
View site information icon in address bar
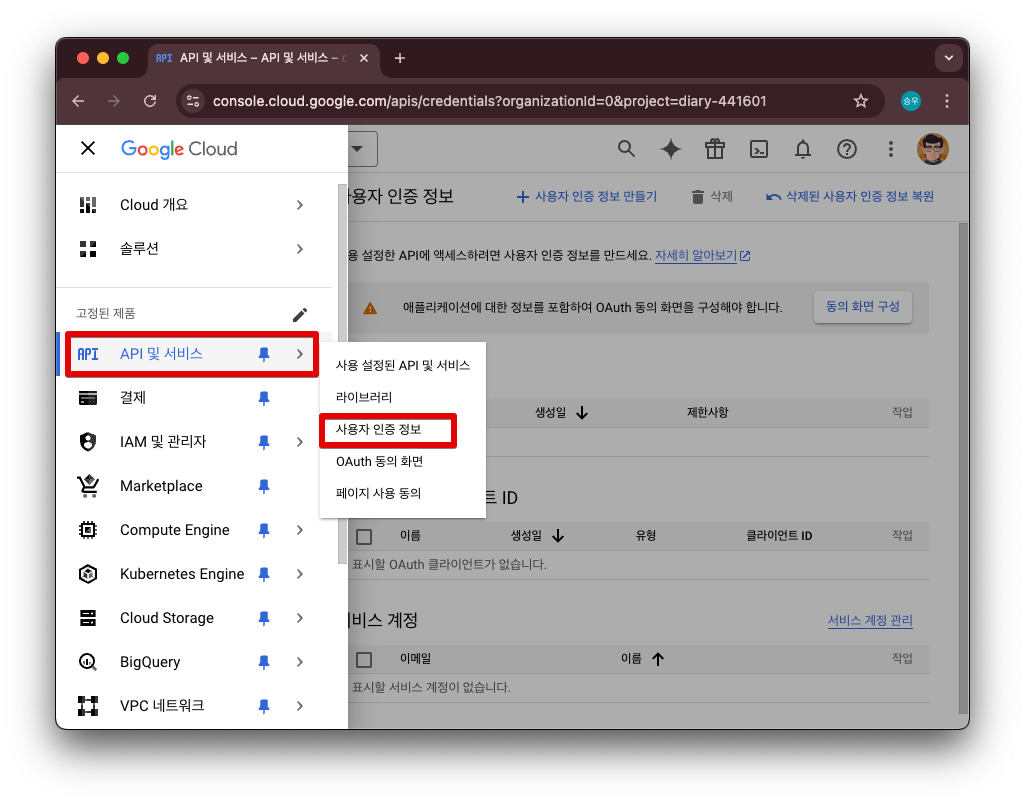click(x=193, y=101)
